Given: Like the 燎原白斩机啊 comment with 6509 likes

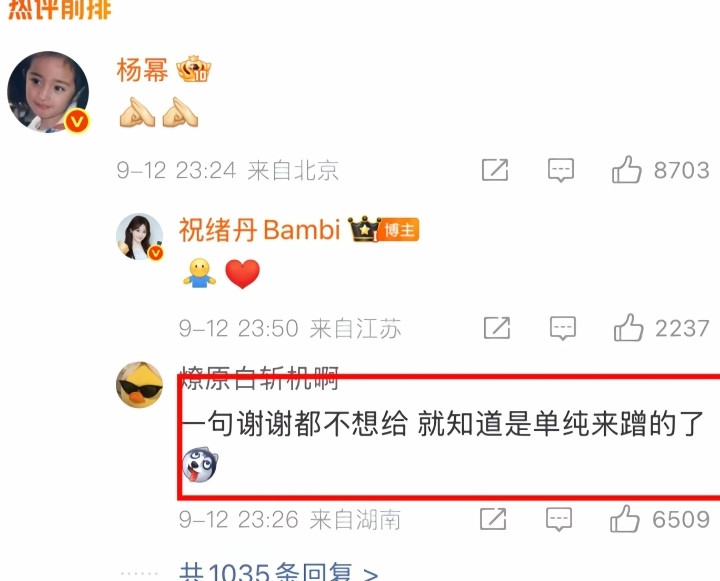Looking at the screenshot, I should pyautogui.click(x=624, y=519).
